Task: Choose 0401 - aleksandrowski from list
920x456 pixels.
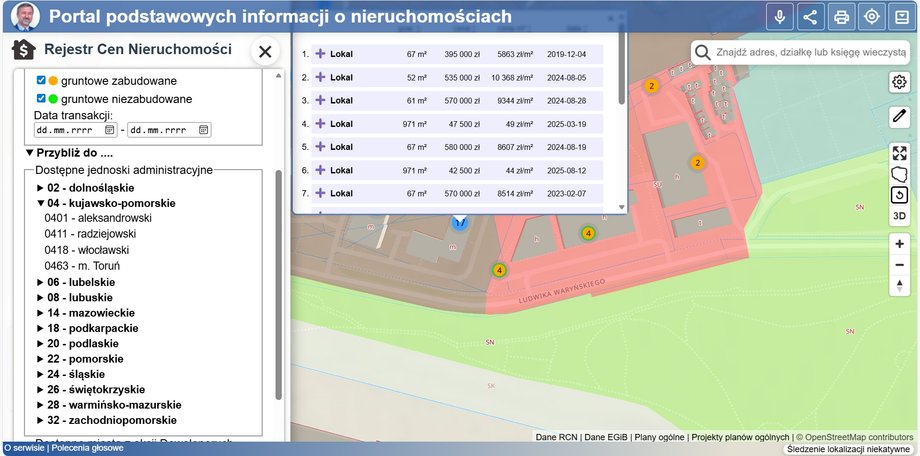Action: pyautogui.click(x=98, y=217)
